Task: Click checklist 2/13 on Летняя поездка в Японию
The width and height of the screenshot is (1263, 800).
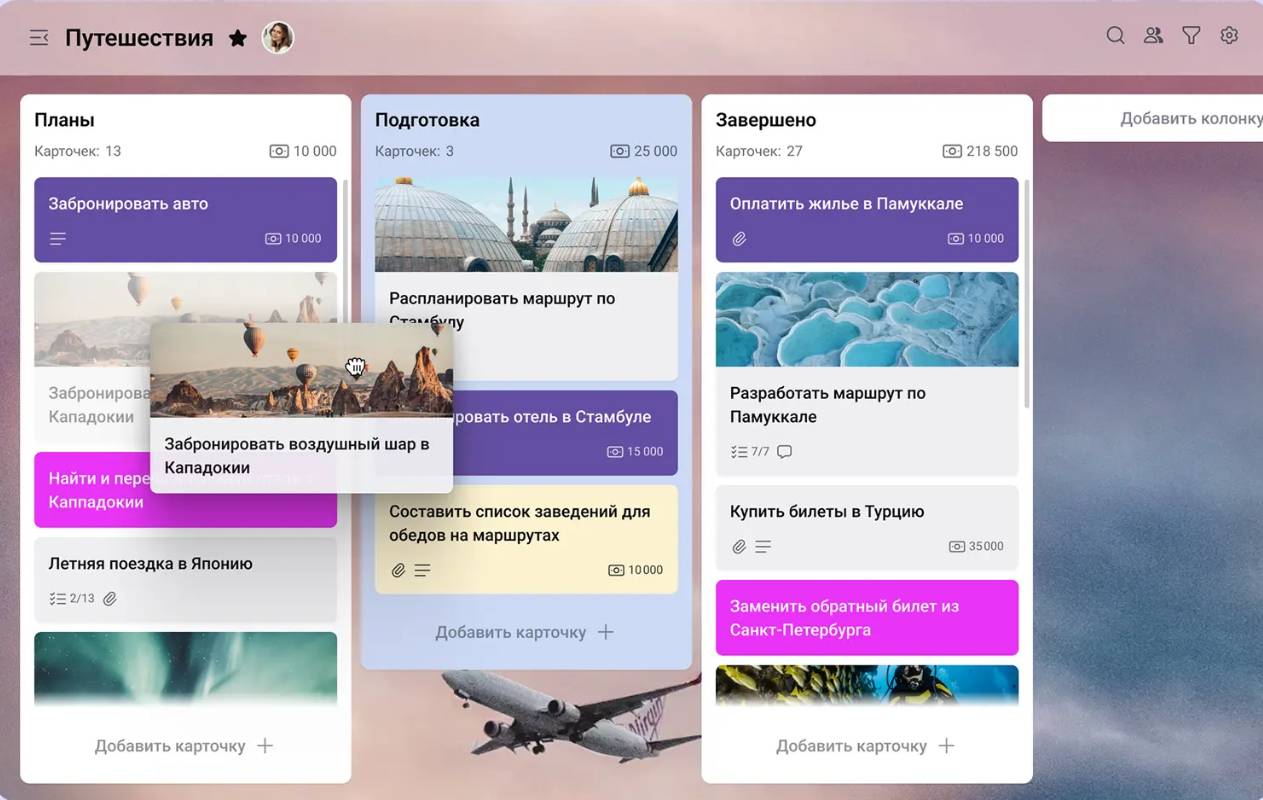Action: pyautogui.click(x=72, y=599)
